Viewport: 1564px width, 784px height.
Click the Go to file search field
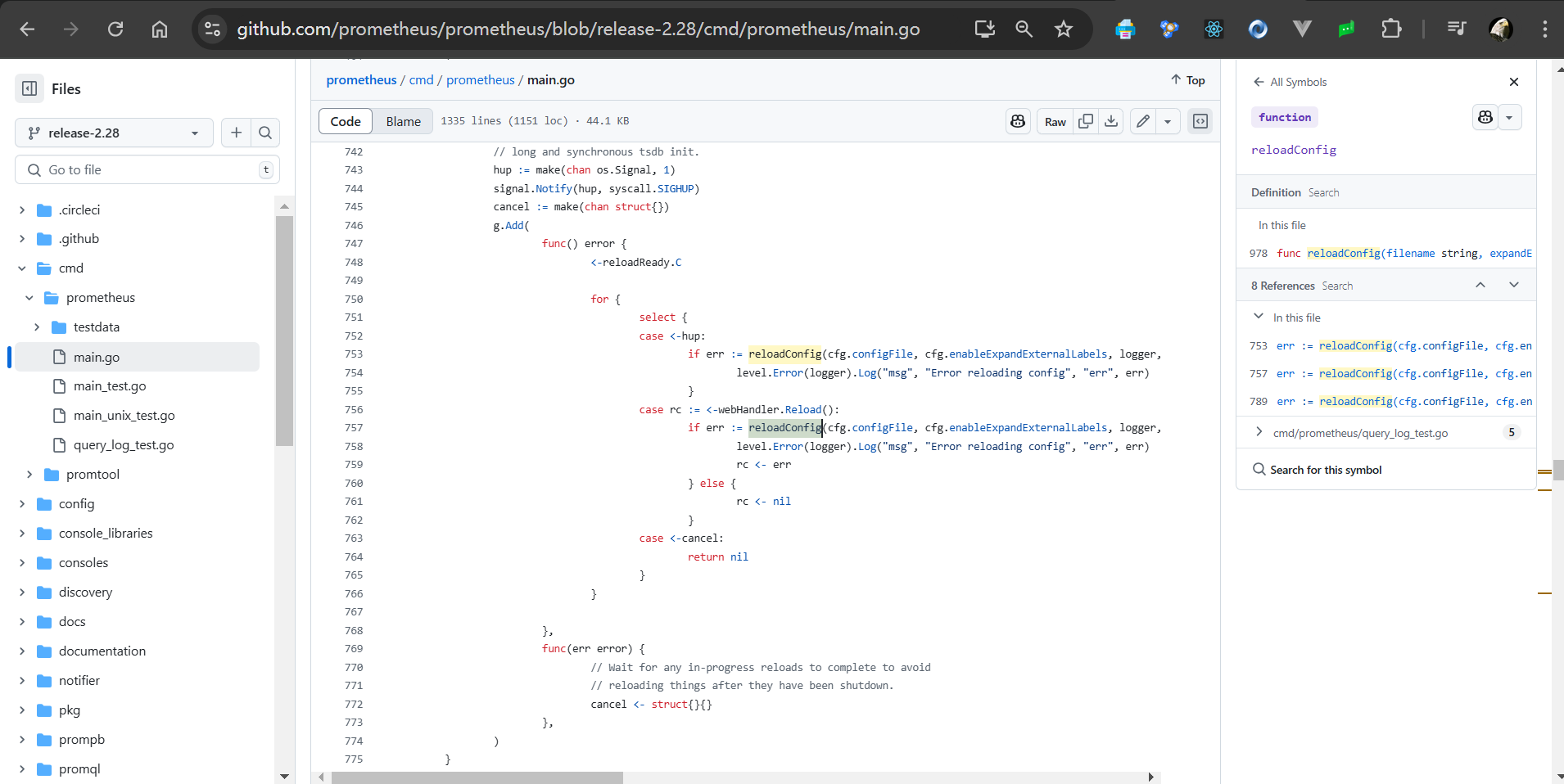(x=147, y=169)
